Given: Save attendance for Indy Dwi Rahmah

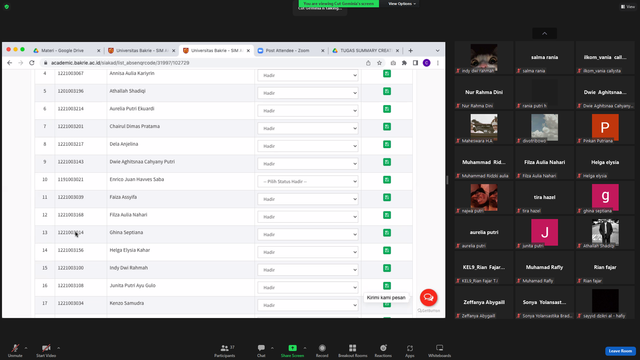Looking at the screenshot, I should [387, 268].
